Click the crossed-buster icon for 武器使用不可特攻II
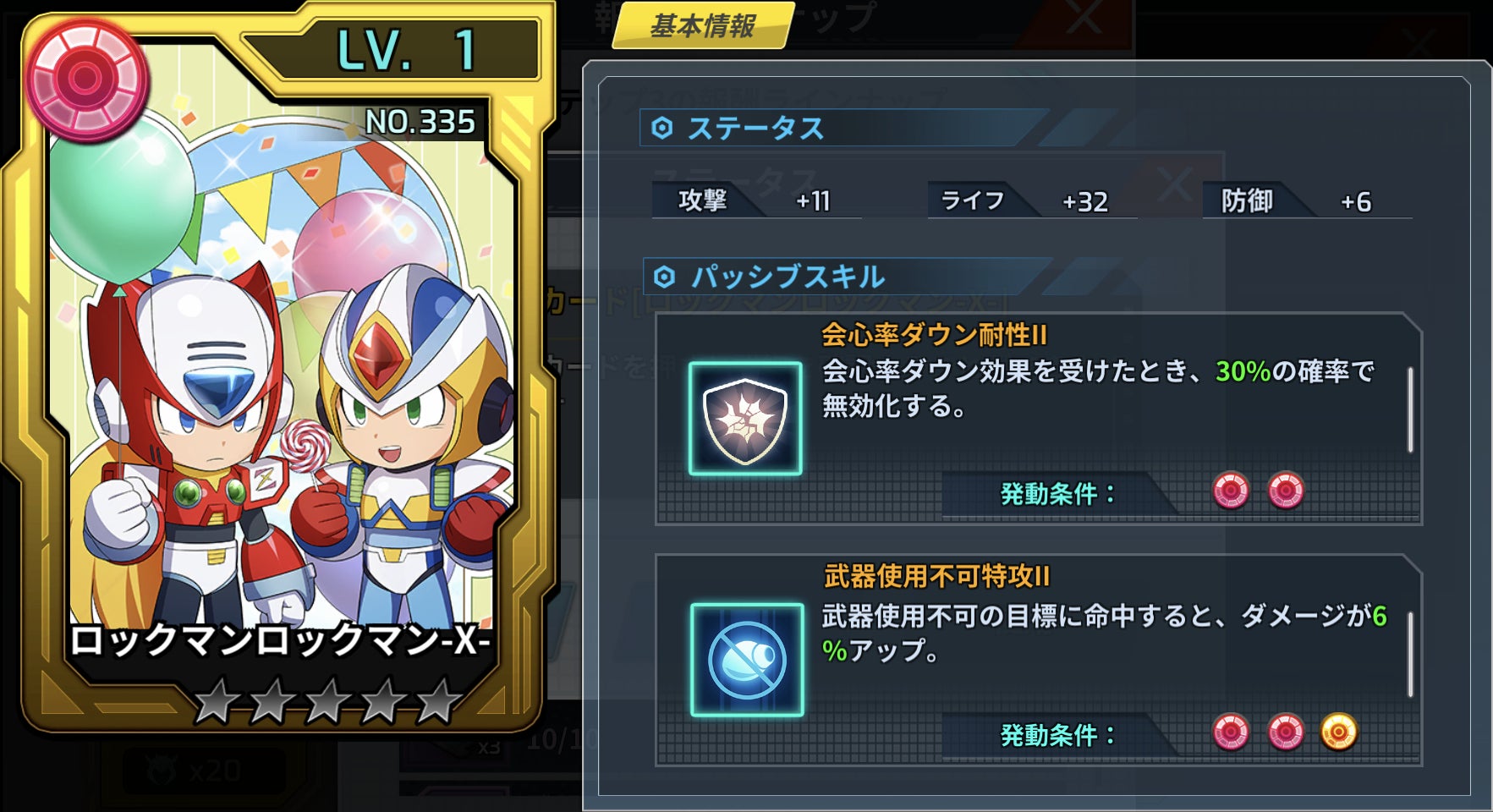This screenshot has width=1493, height=812. point(747,660)
